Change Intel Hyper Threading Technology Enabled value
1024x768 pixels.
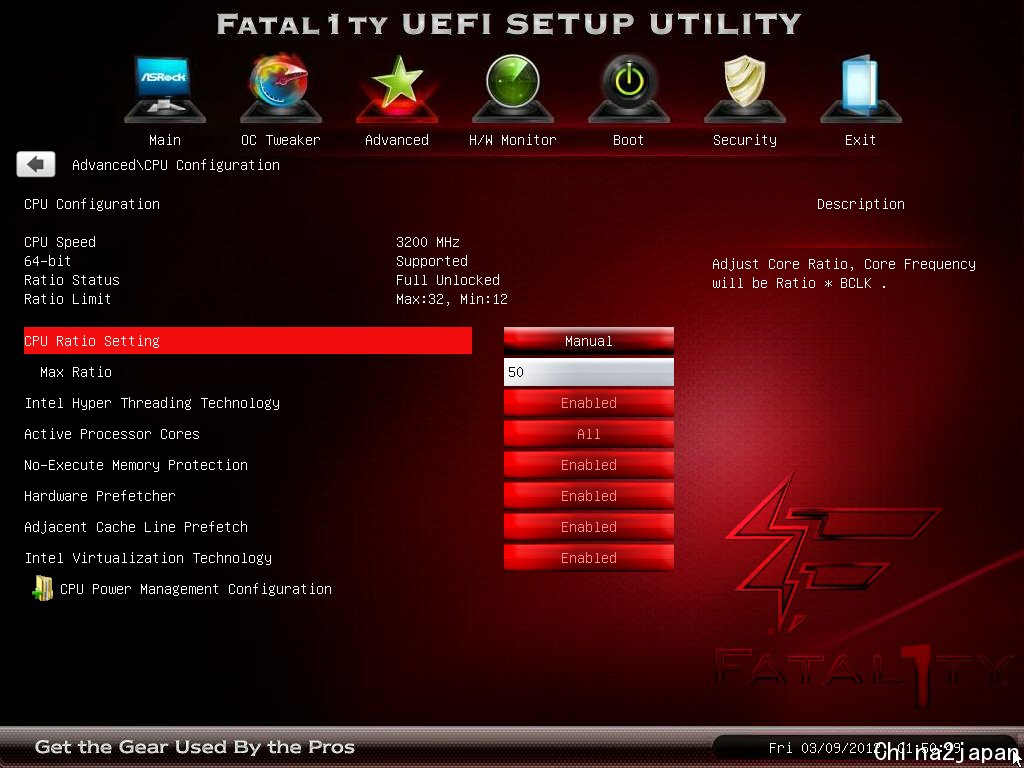[588, 403]
